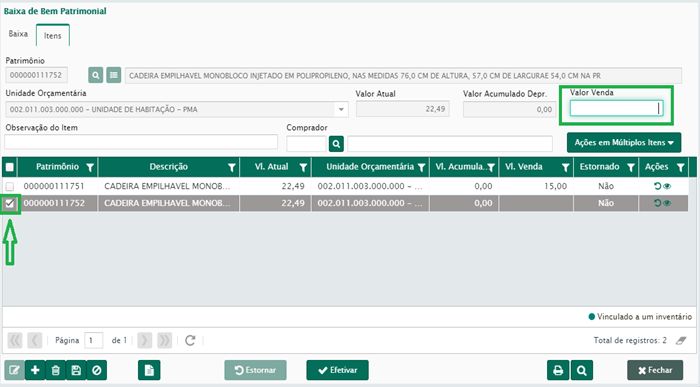Viewport: 700px width, 387px height.
Task: Filter the Patrimônio column
Action: [x=90, y=167]
